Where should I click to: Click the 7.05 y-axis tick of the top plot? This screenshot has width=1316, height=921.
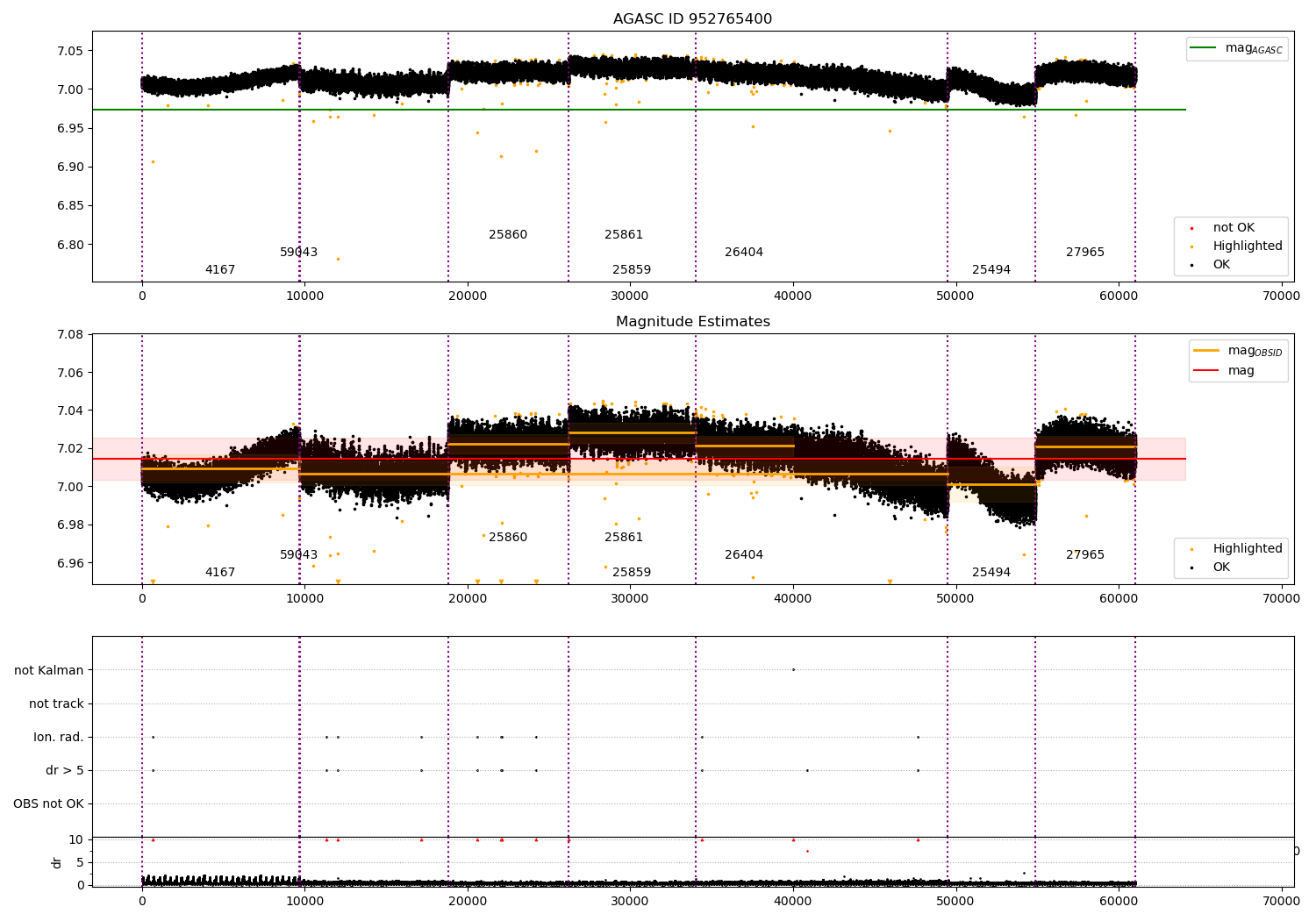[72, 51]
